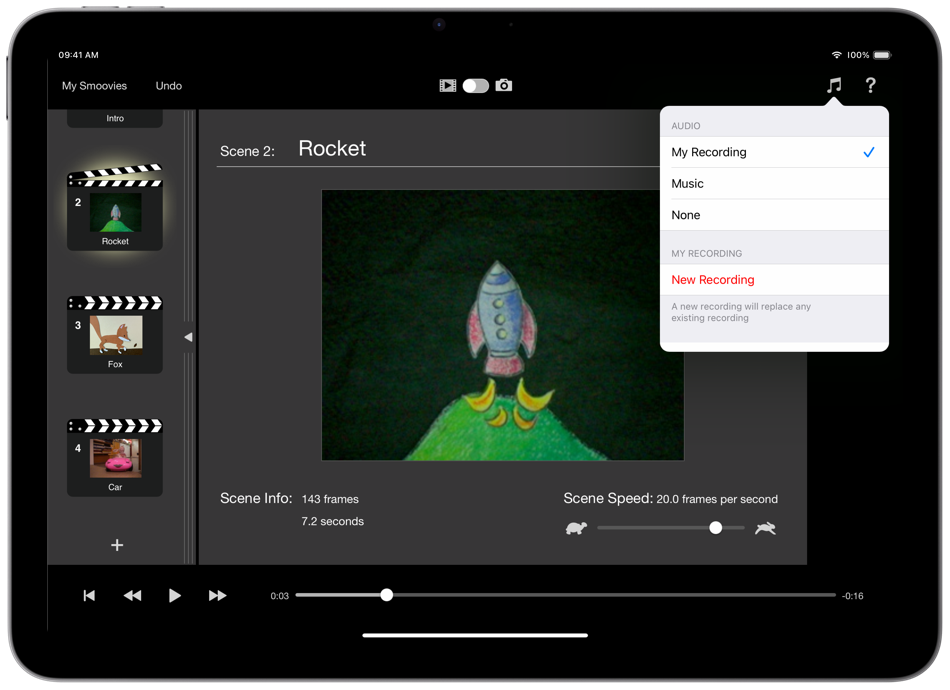Collapse the scene sidebar with arrow

(x=188, y=337)
